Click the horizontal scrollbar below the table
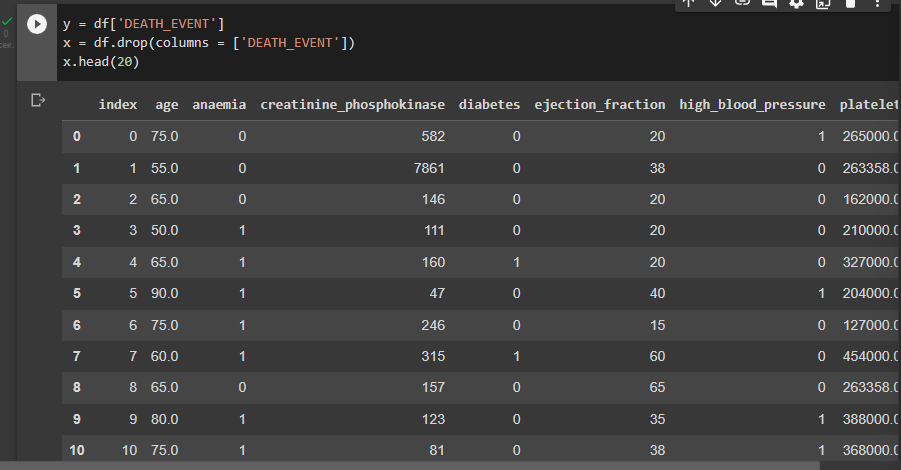This screenshot has width=901, height=470. pos(410,465)
